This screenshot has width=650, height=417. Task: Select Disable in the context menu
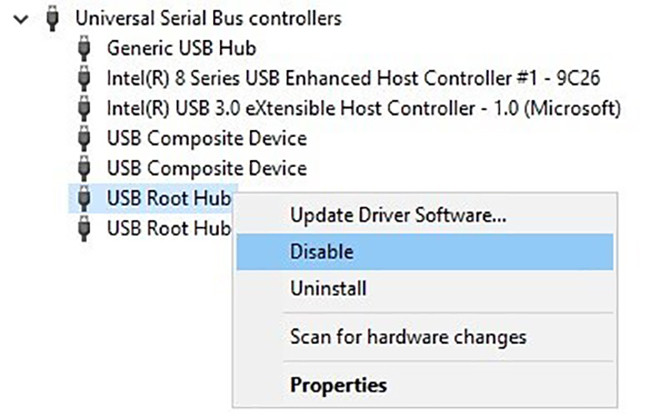[320, 252]
